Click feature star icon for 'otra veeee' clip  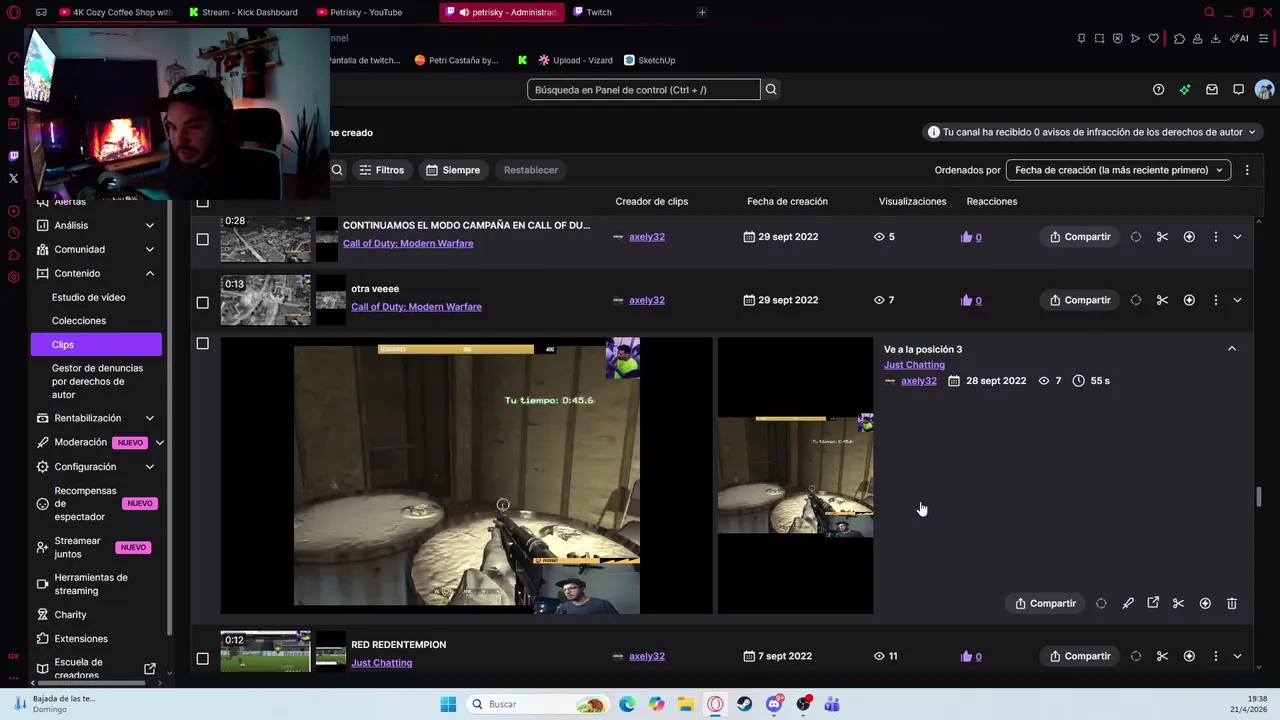1189,300
